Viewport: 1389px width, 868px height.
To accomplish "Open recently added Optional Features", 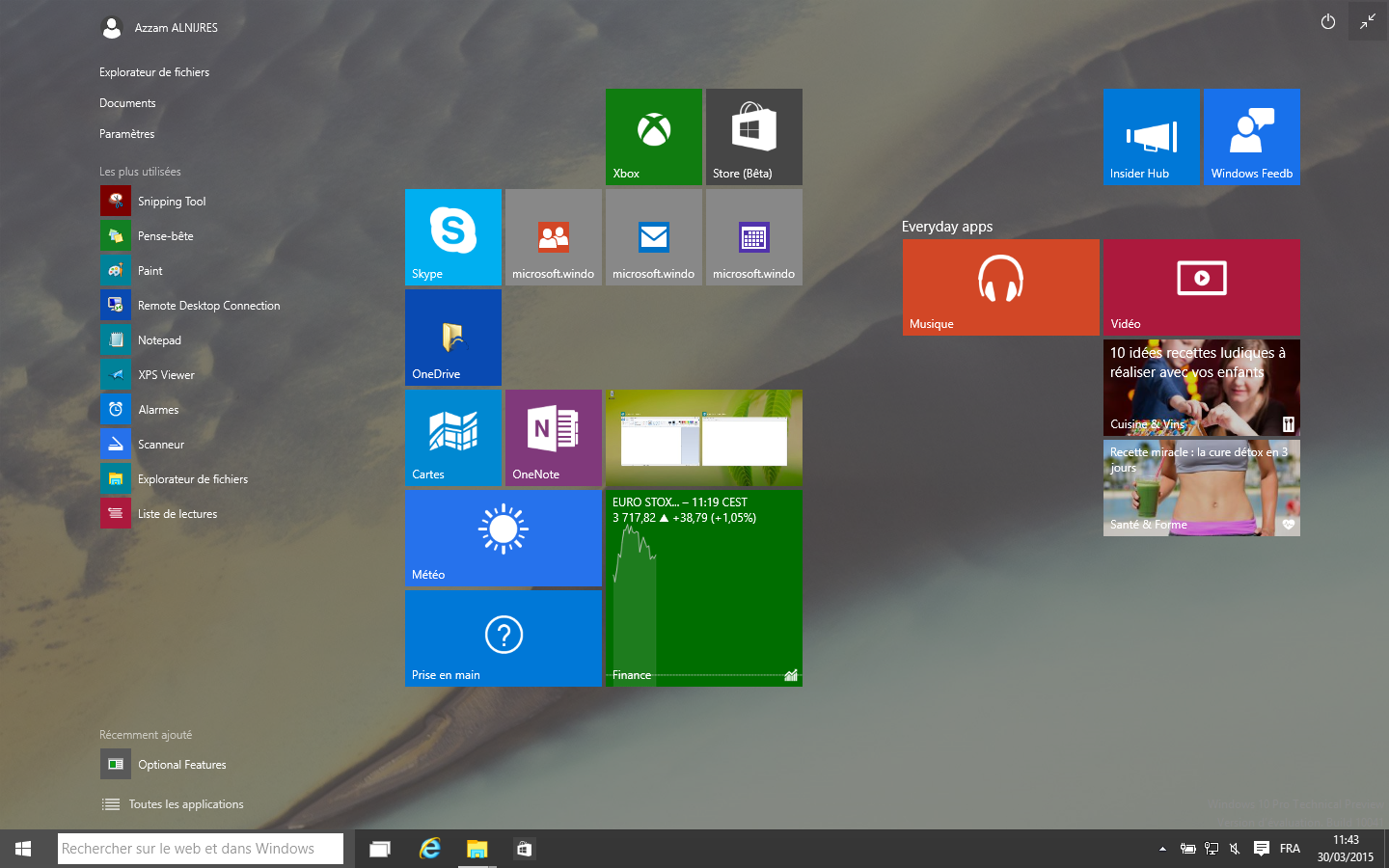I will [x=164, y=764].
